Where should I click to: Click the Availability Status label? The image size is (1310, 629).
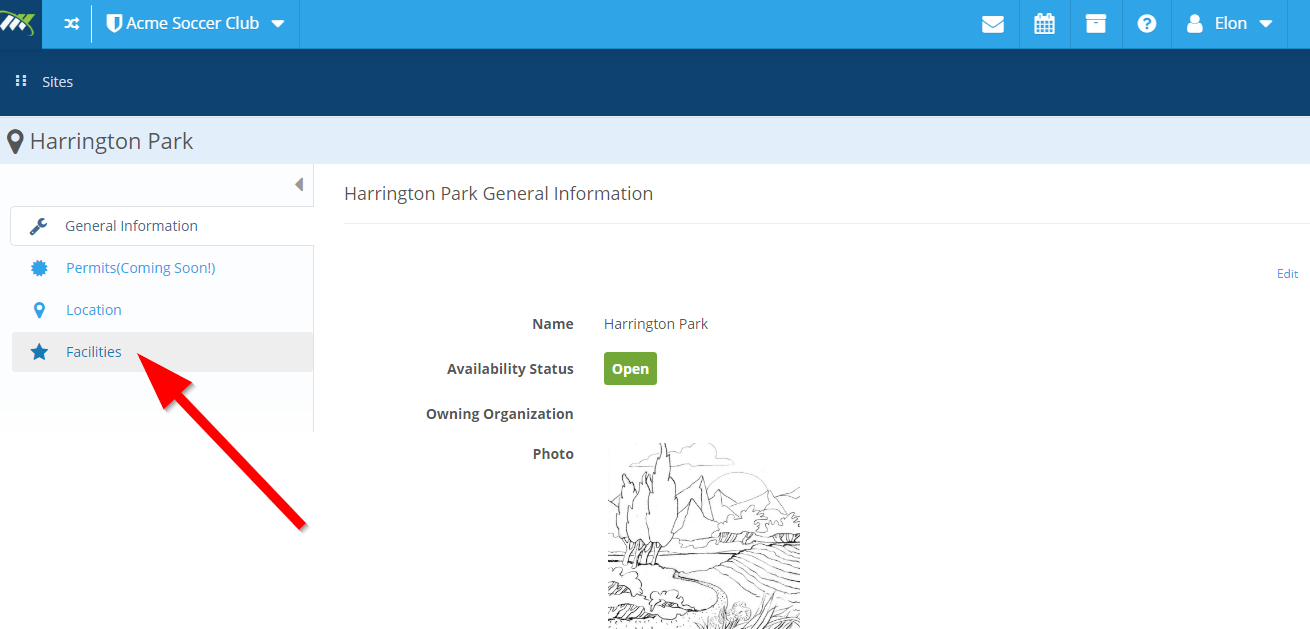(x=510, y=369)
